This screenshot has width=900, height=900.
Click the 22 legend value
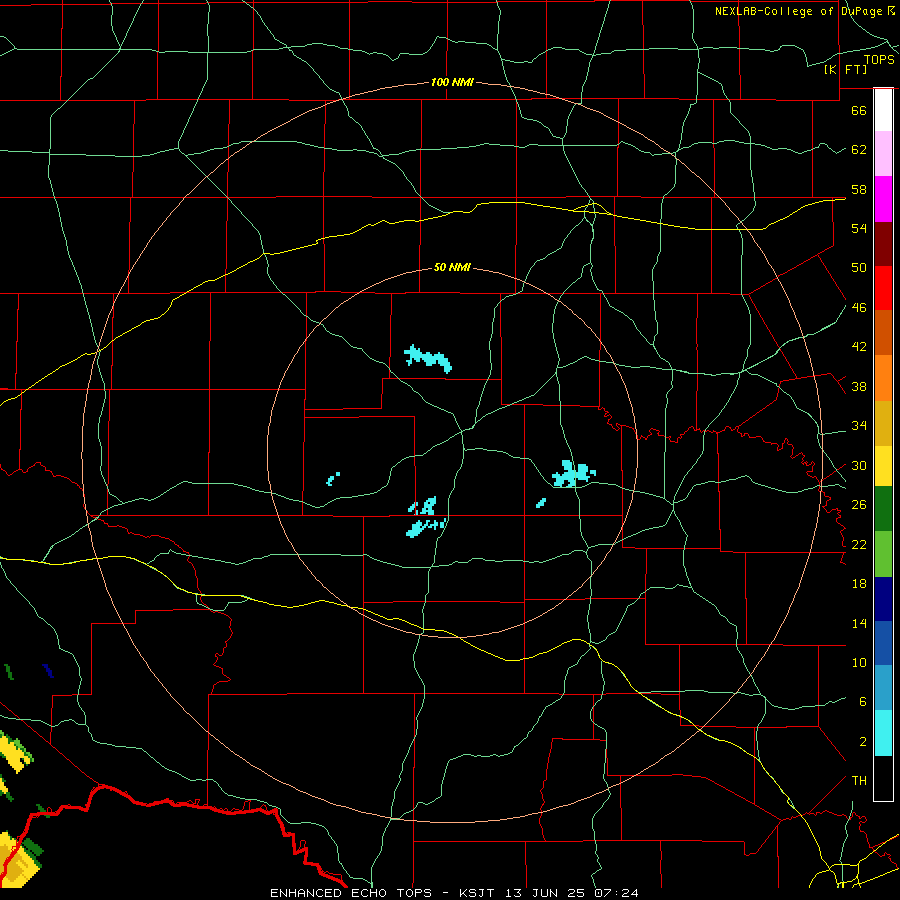pyautogui.click(x=859, y=544)
